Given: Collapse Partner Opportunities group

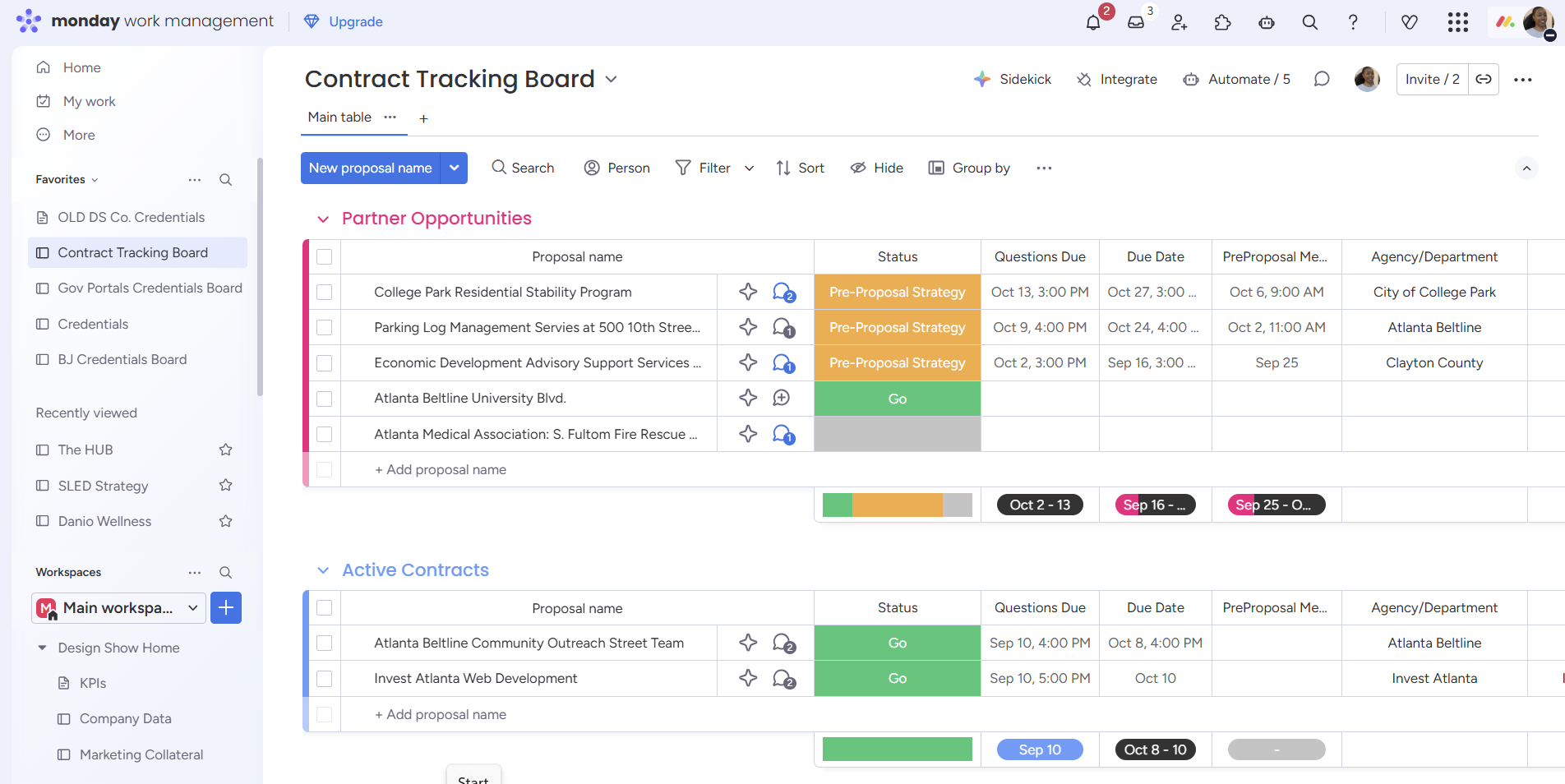Looking at the screenshot, I should click(323, 219).
